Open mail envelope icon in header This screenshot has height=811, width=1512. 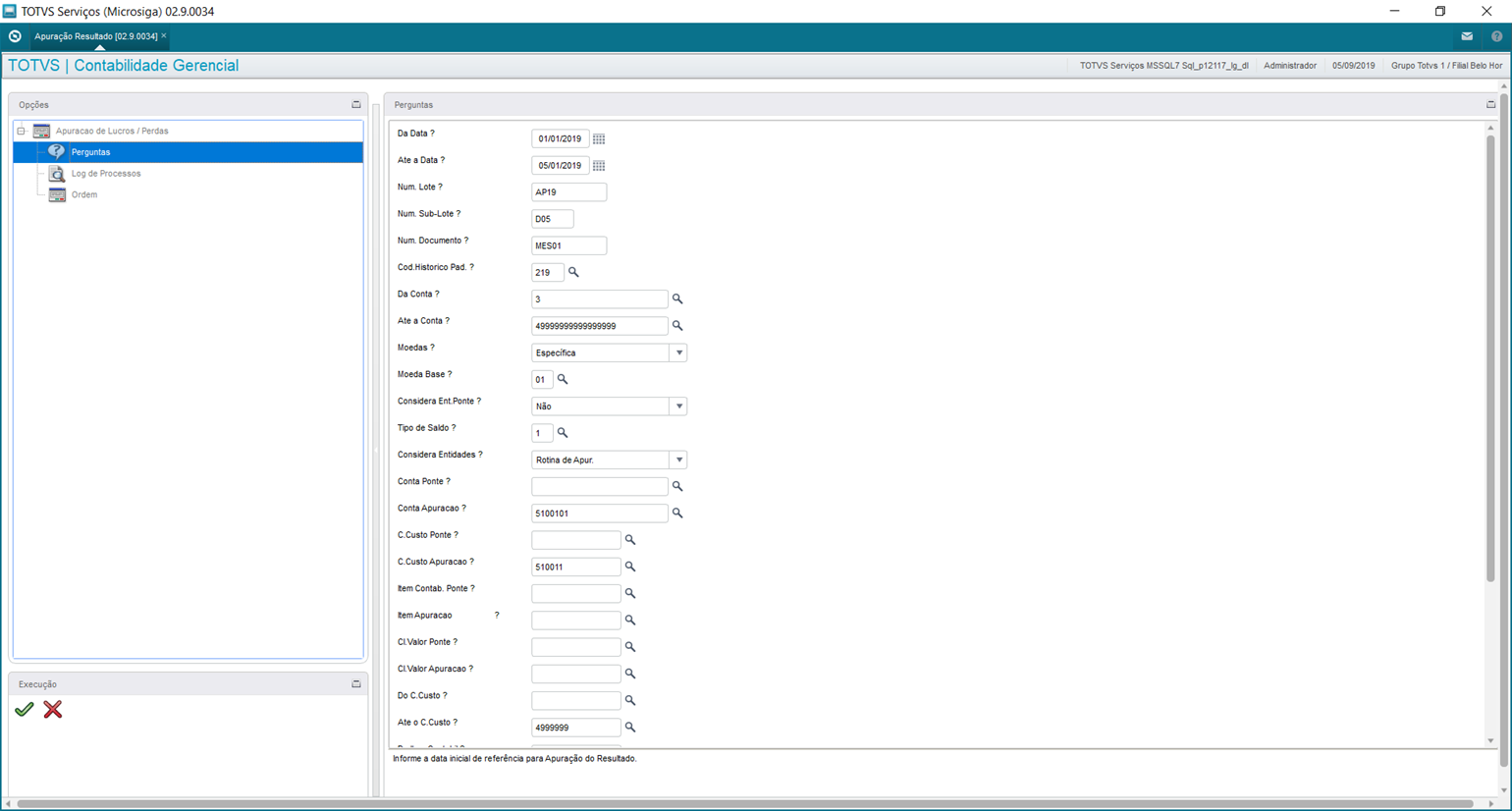coord(1467,36)
